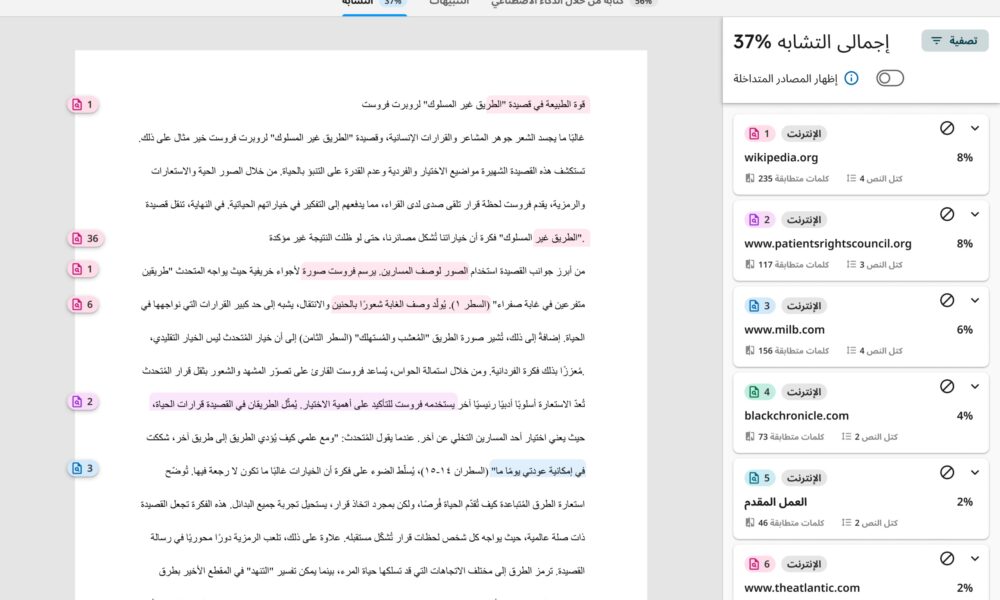Screen dimensions: 1000x600
Task: Click '235 كلمات متطابقة' on wikipedia.org card
Action: tap(793, 179)
